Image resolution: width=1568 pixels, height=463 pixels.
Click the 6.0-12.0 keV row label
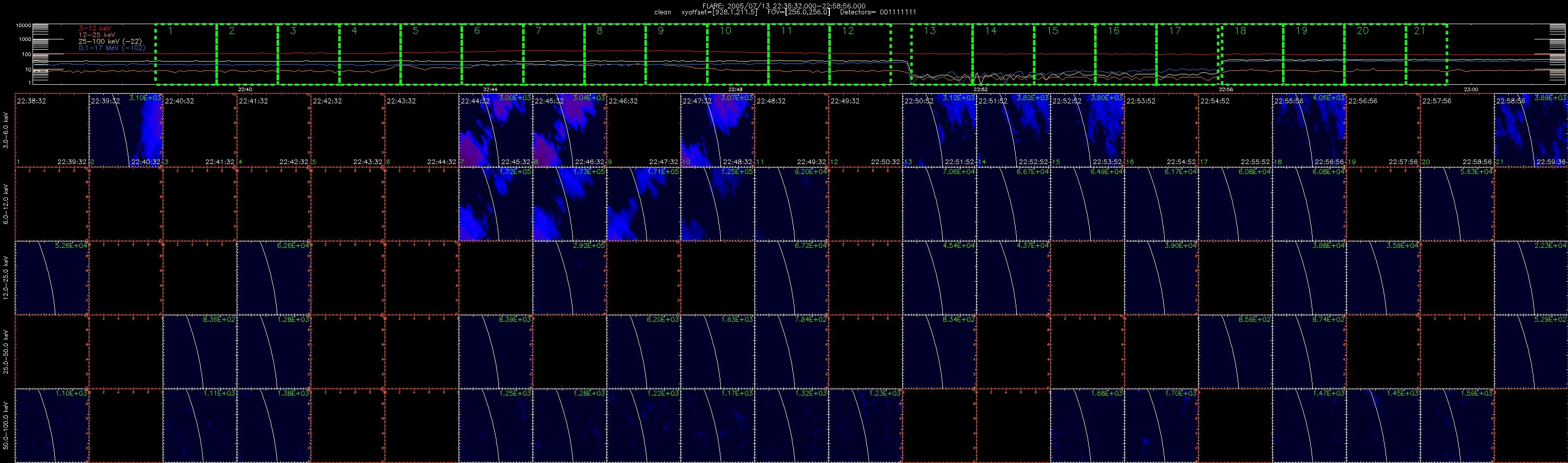(x=6, y=204)
